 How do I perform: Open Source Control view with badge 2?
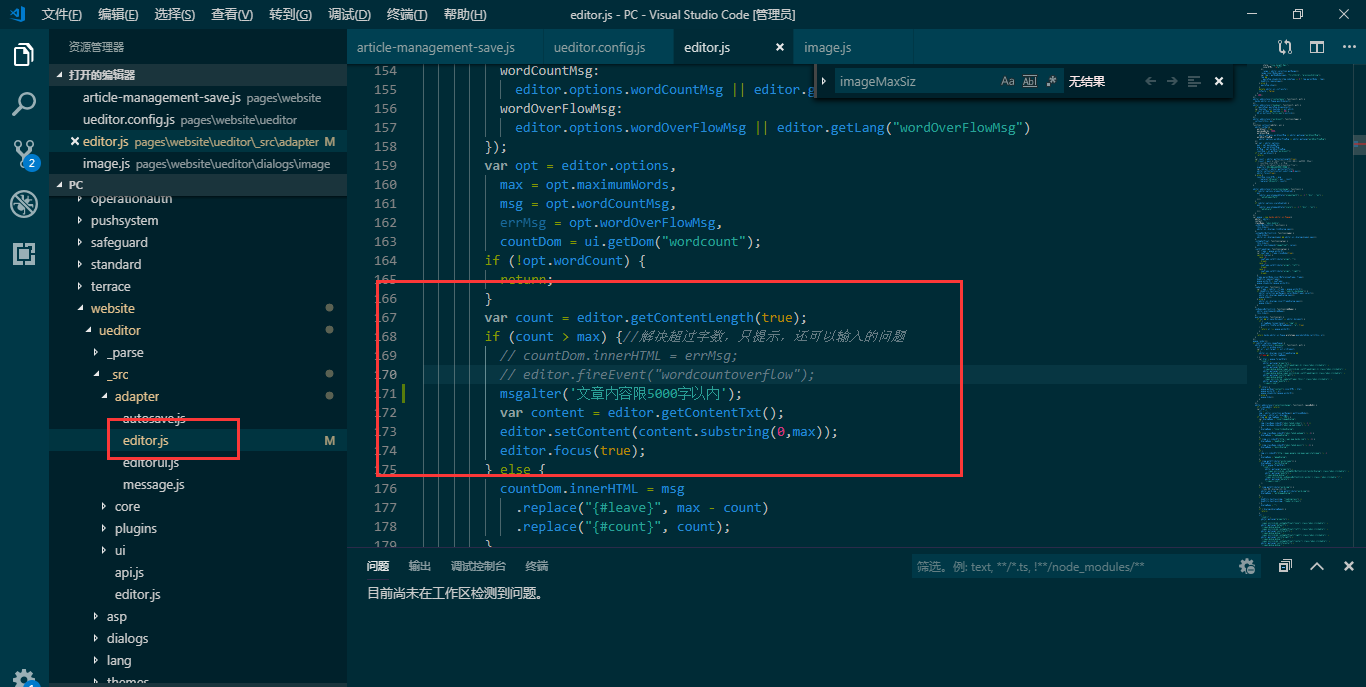[24, 153]
